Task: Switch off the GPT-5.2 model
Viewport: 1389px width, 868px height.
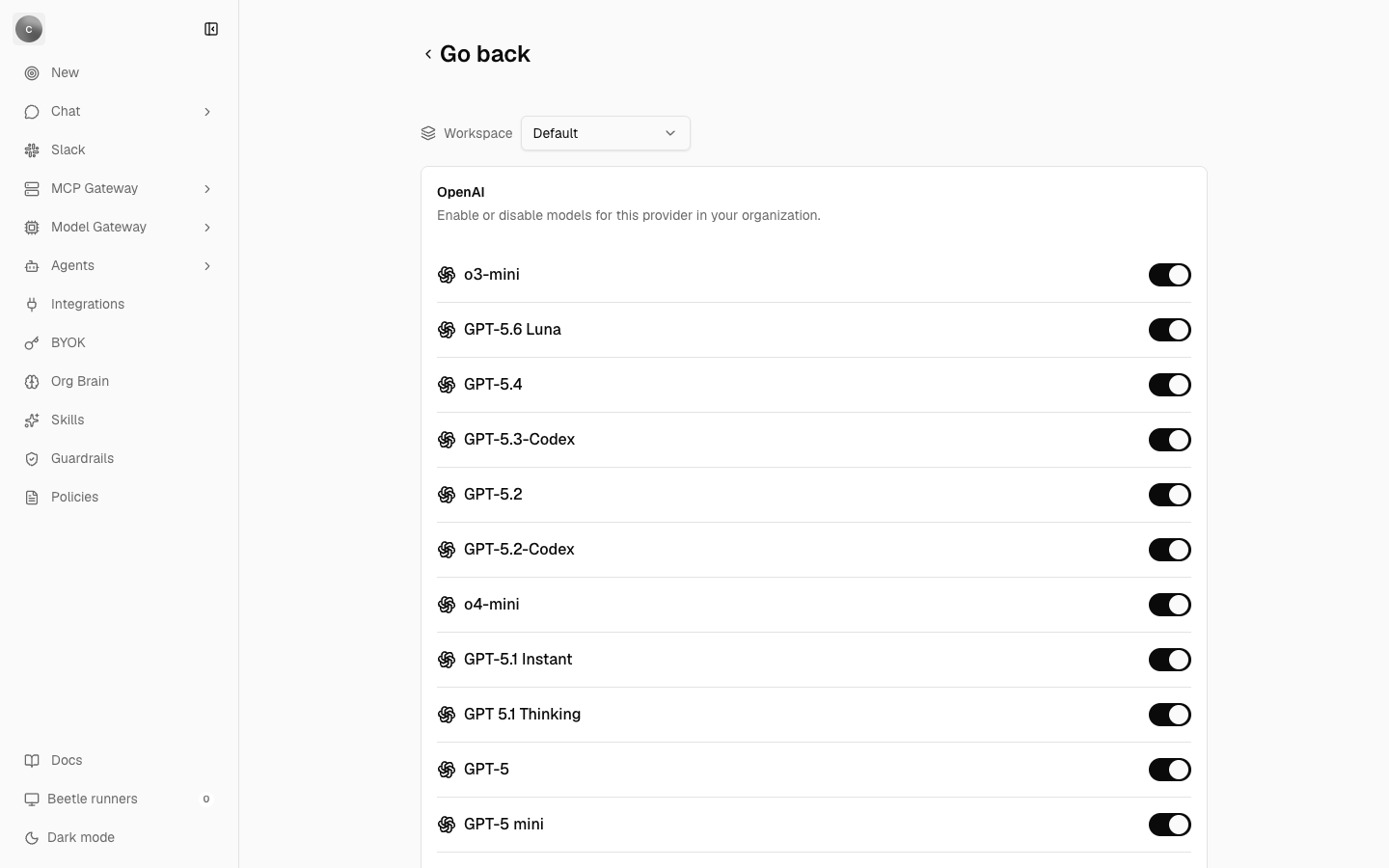Action: point(1170,495)
